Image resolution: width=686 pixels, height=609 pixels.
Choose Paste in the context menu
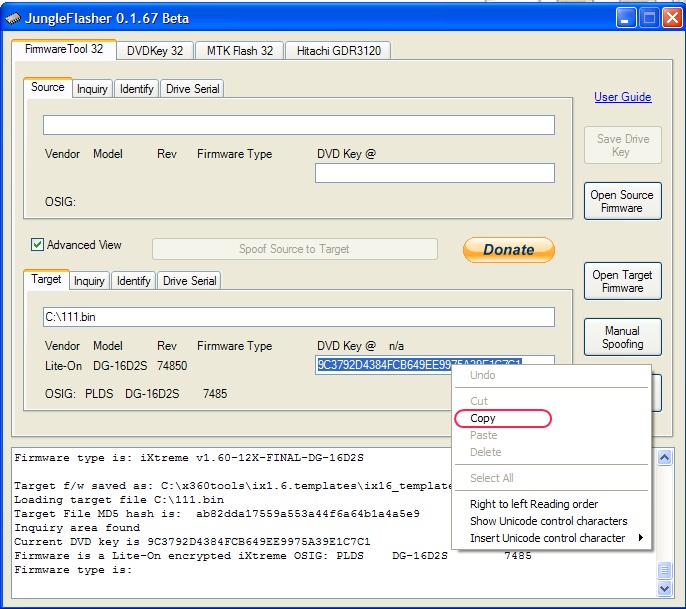(x=551, y=435)
